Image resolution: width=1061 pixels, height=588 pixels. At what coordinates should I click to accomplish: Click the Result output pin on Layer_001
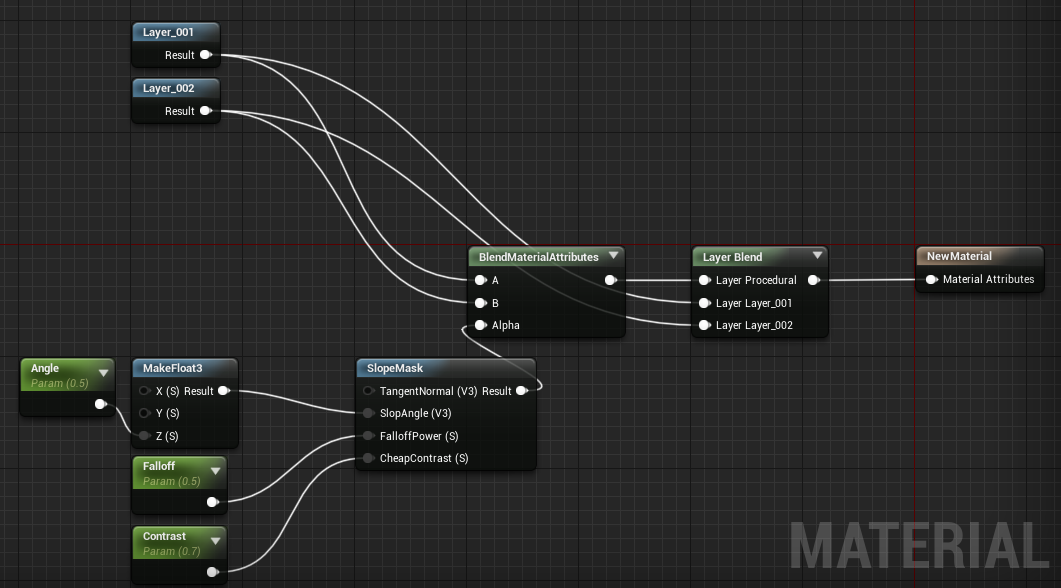point(206,55)
